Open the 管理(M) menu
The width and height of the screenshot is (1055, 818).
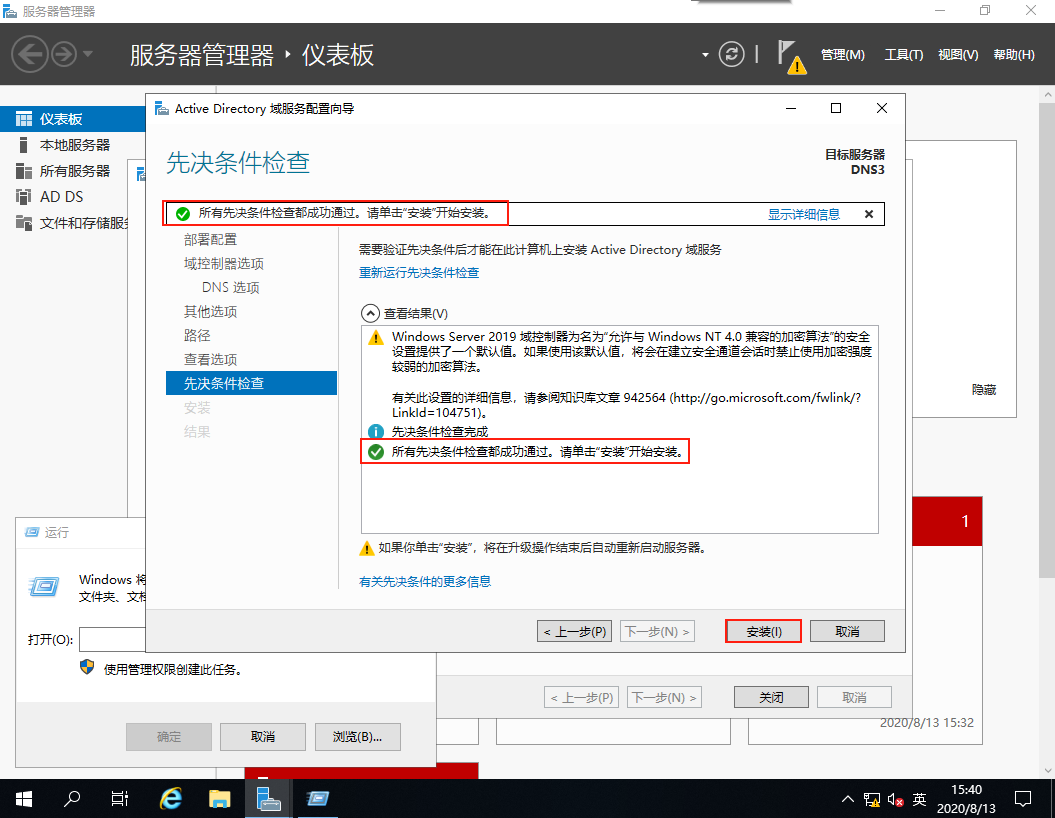tap(842, 54)
